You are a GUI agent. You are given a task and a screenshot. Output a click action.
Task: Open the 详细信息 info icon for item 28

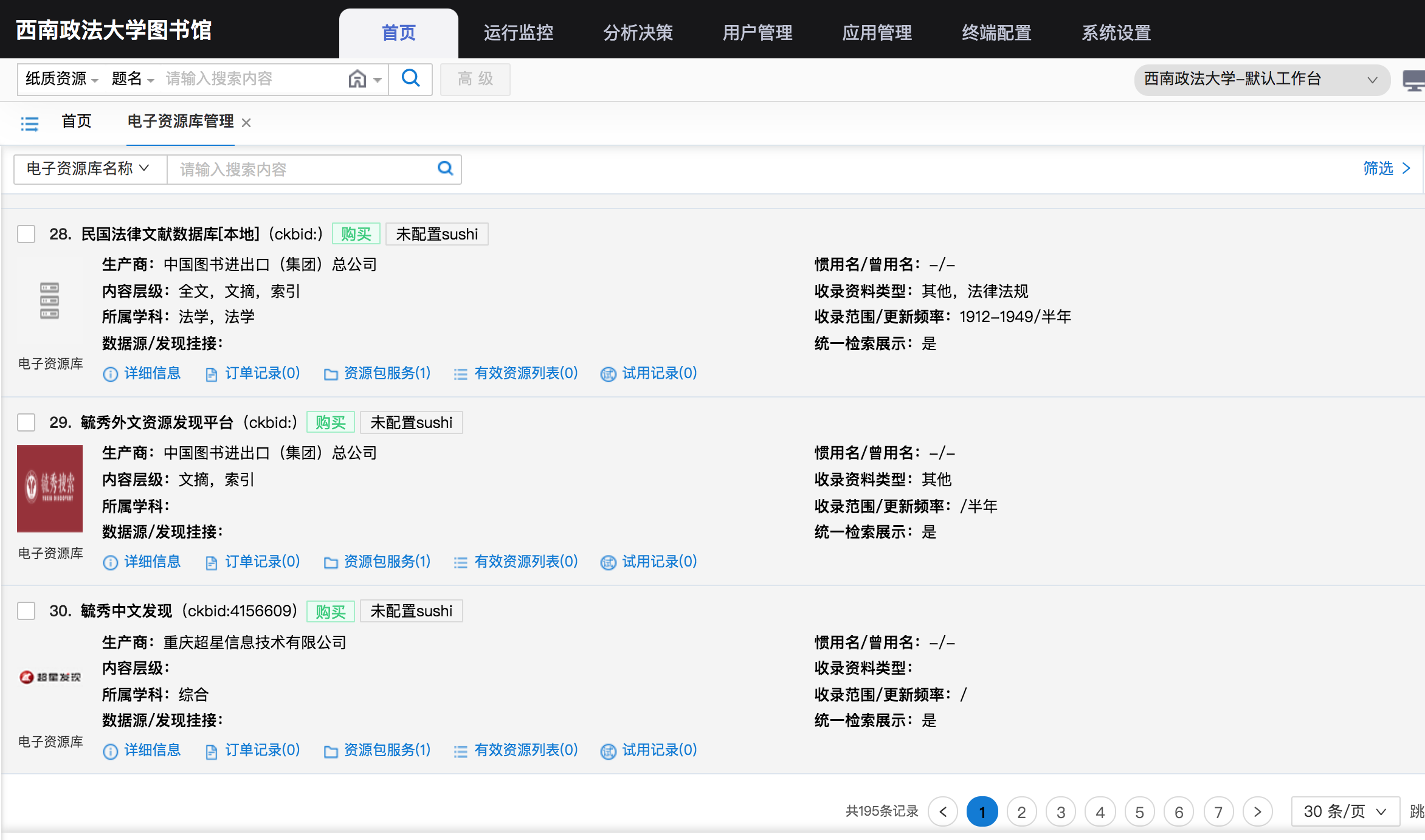click(x=110, y=374)
